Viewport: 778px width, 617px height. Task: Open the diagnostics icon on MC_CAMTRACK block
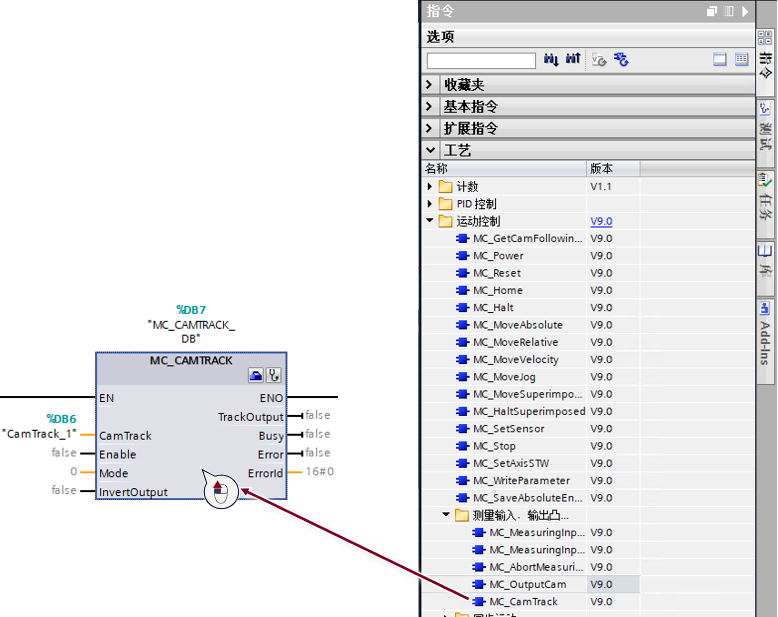(x=274, y=375)
